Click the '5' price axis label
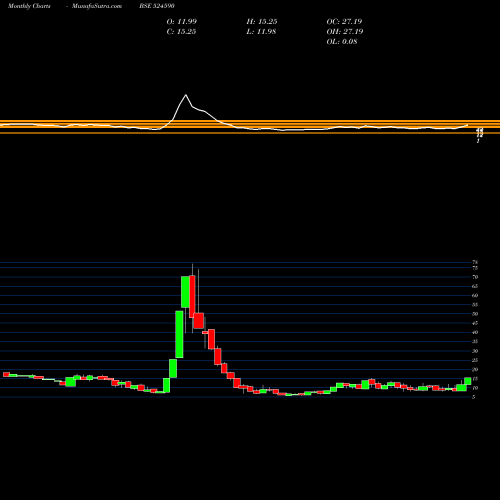Screen dimensions: 500x500 click(x=474, y=397)
